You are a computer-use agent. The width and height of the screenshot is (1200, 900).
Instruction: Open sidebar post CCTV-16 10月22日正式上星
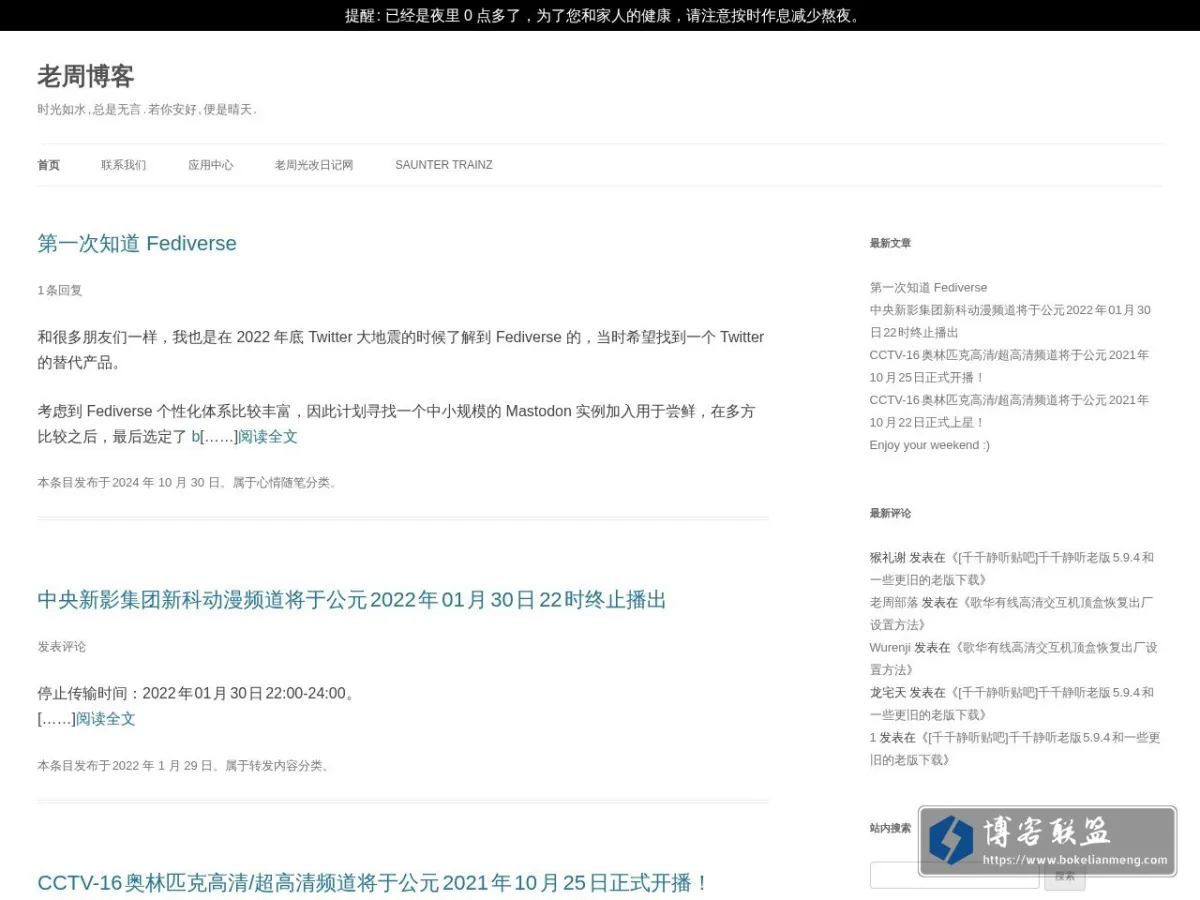pyautogui.click(x=1010, y=411)
